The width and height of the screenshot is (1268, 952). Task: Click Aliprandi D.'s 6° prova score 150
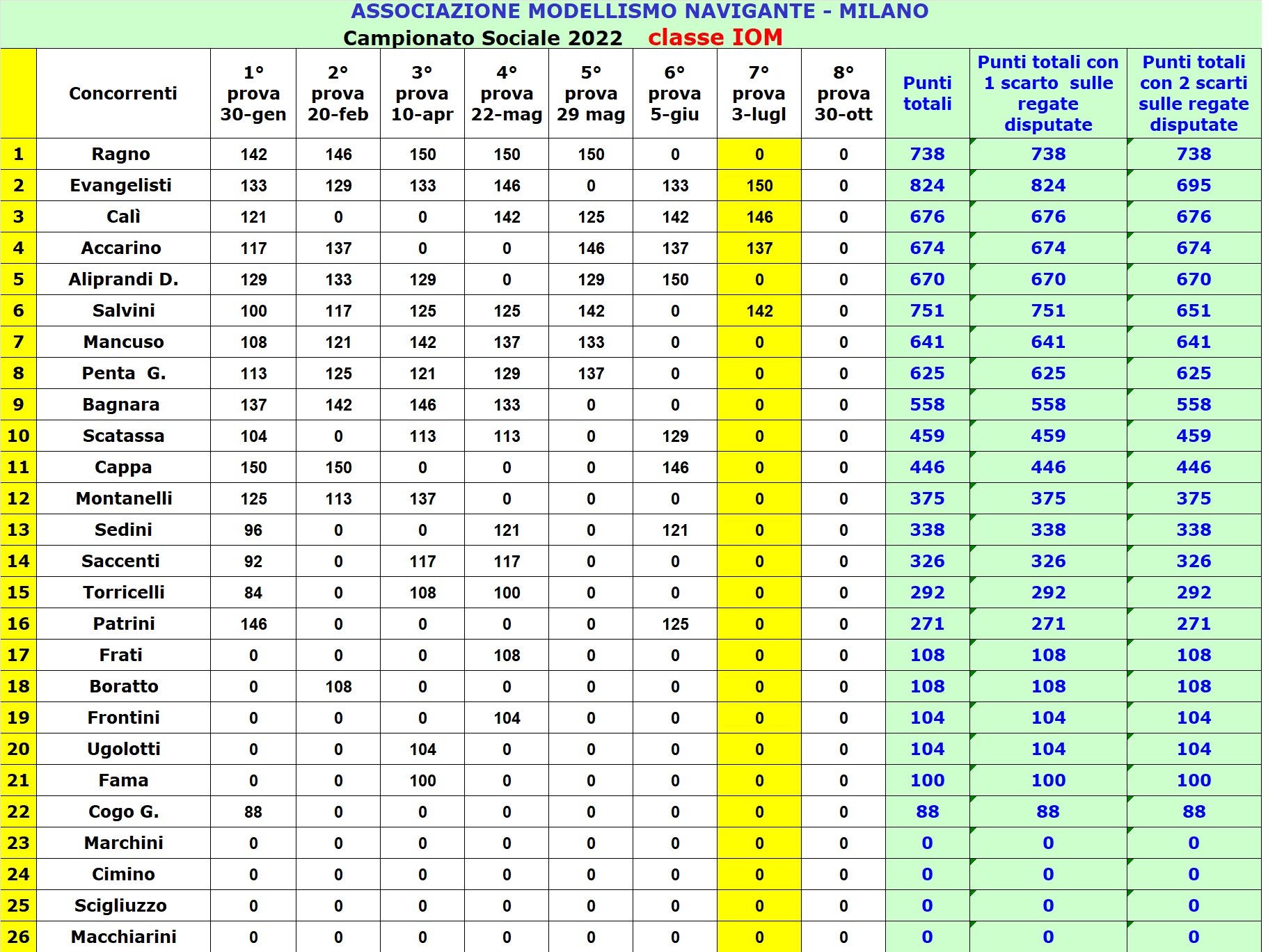click(675, 280)
